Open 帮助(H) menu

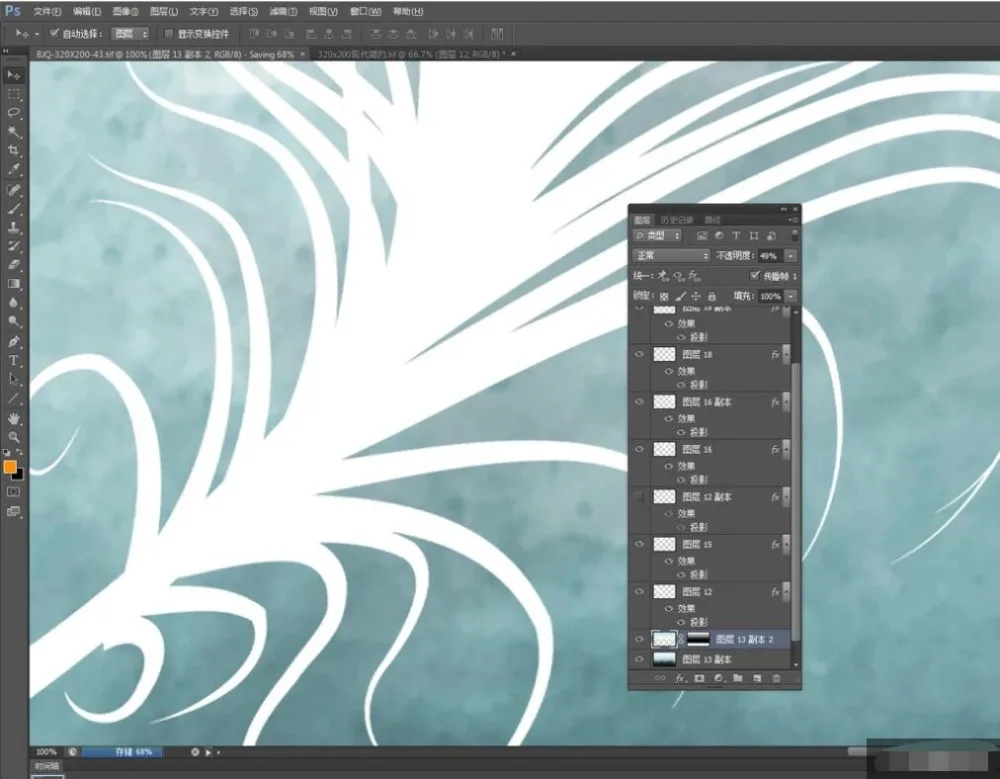pyautogui.click(x=408, y=11)
